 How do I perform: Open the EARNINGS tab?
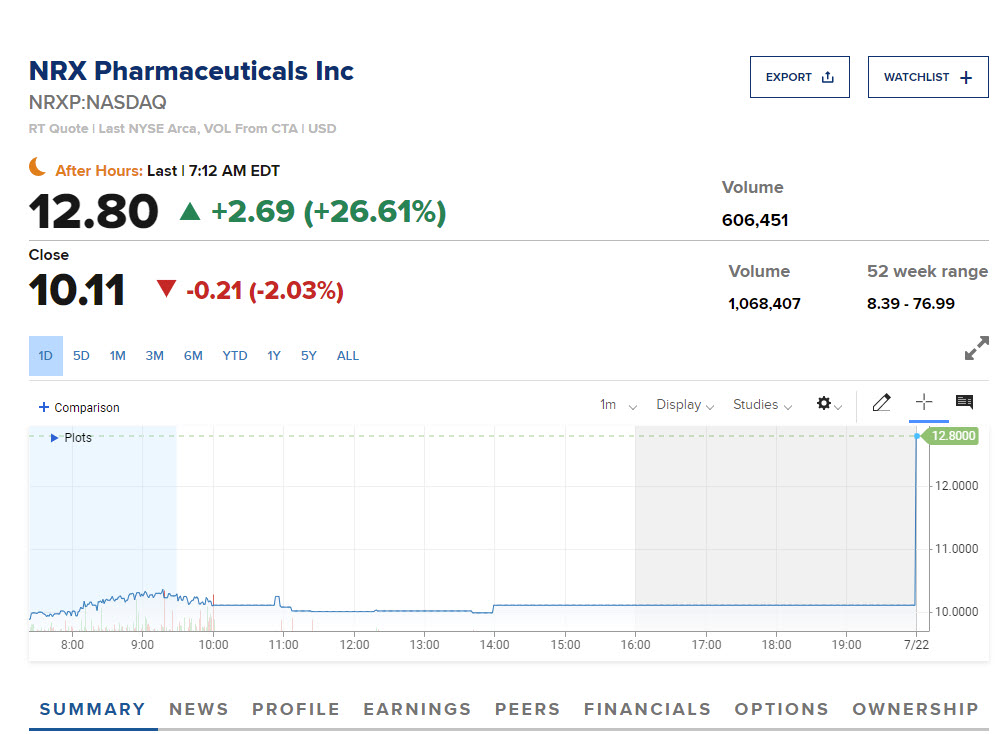[417, 709]
